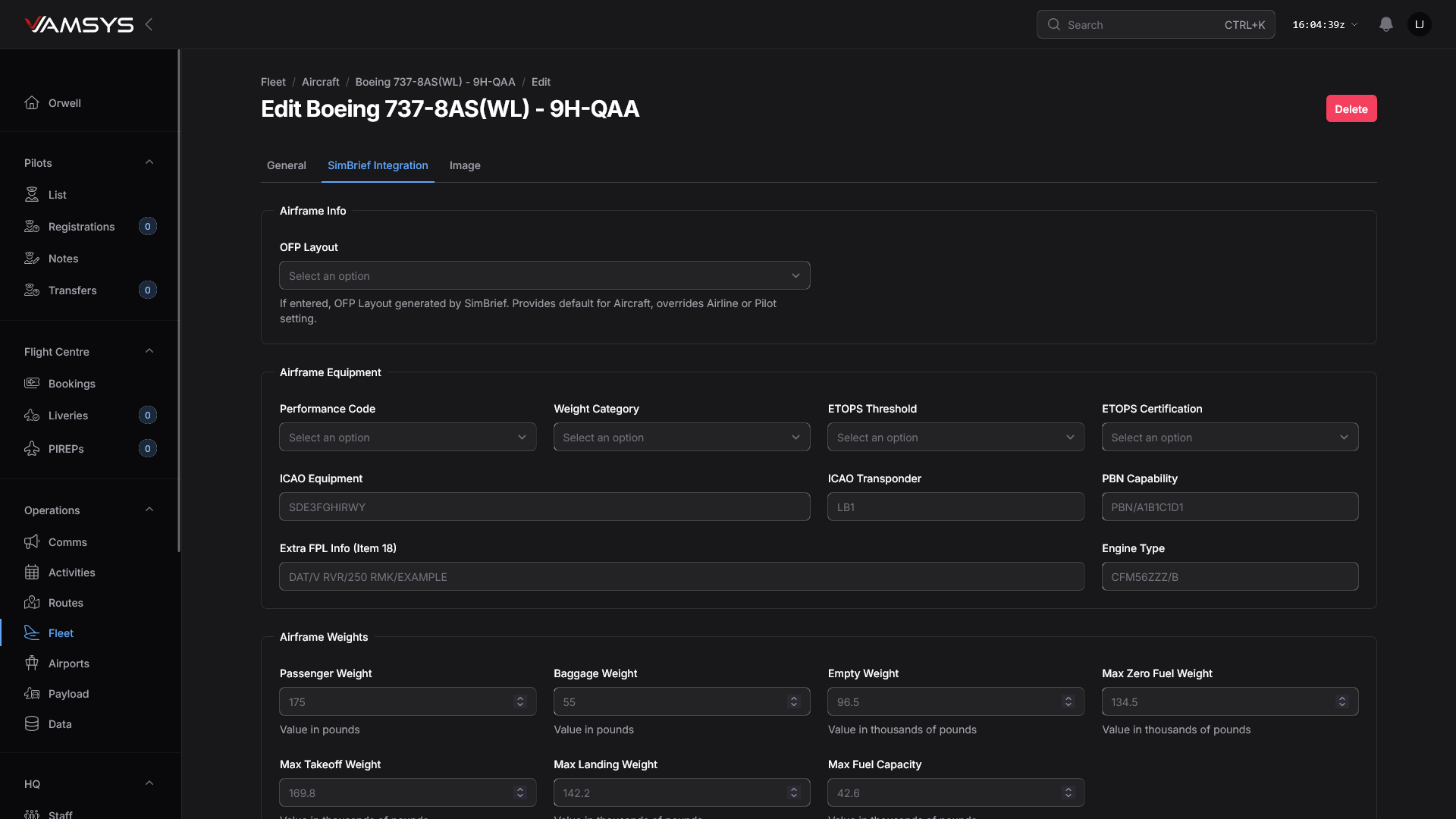Open the Data database icon
1456x819 pixels.
[32, 724]
